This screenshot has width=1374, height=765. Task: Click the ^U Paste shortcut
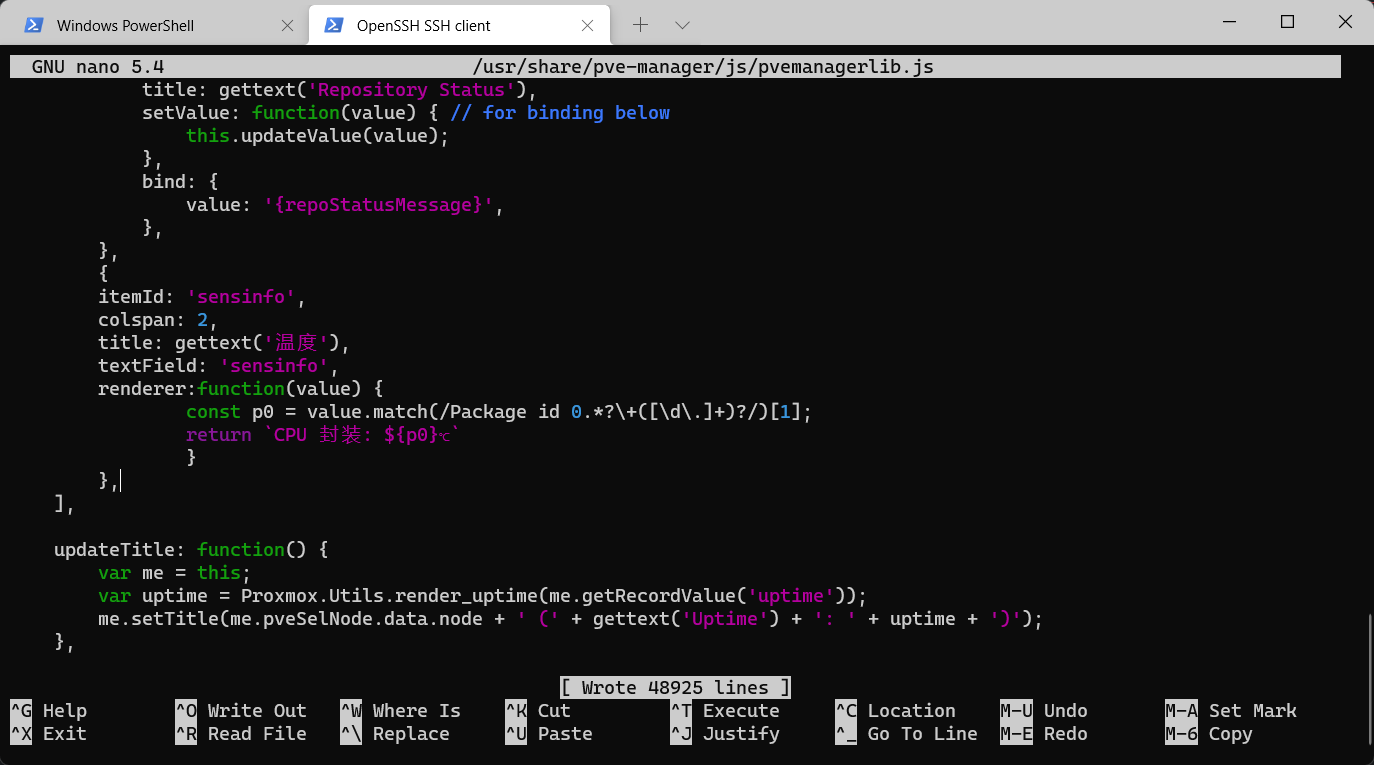pyautogui.click(x=549, y=734)
